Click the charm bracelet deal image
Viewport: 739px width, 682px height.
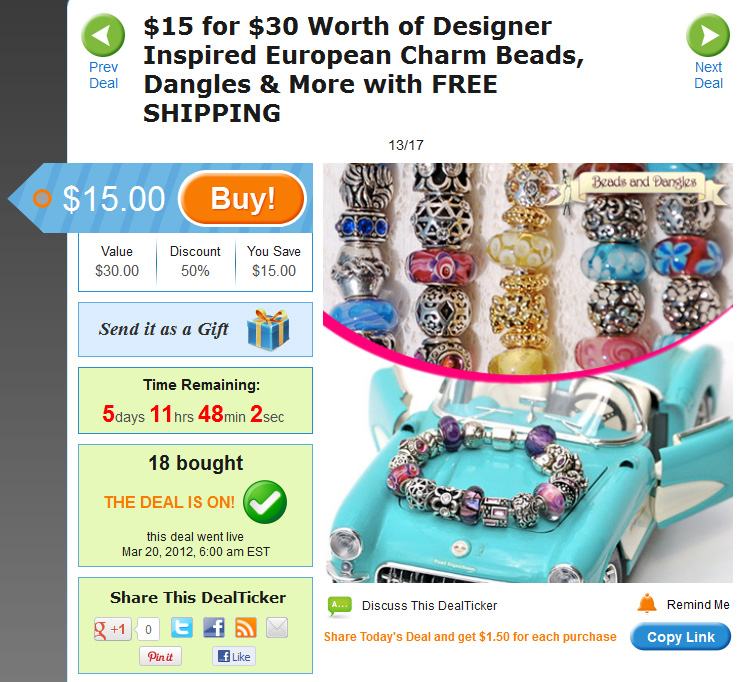point(528,373)
